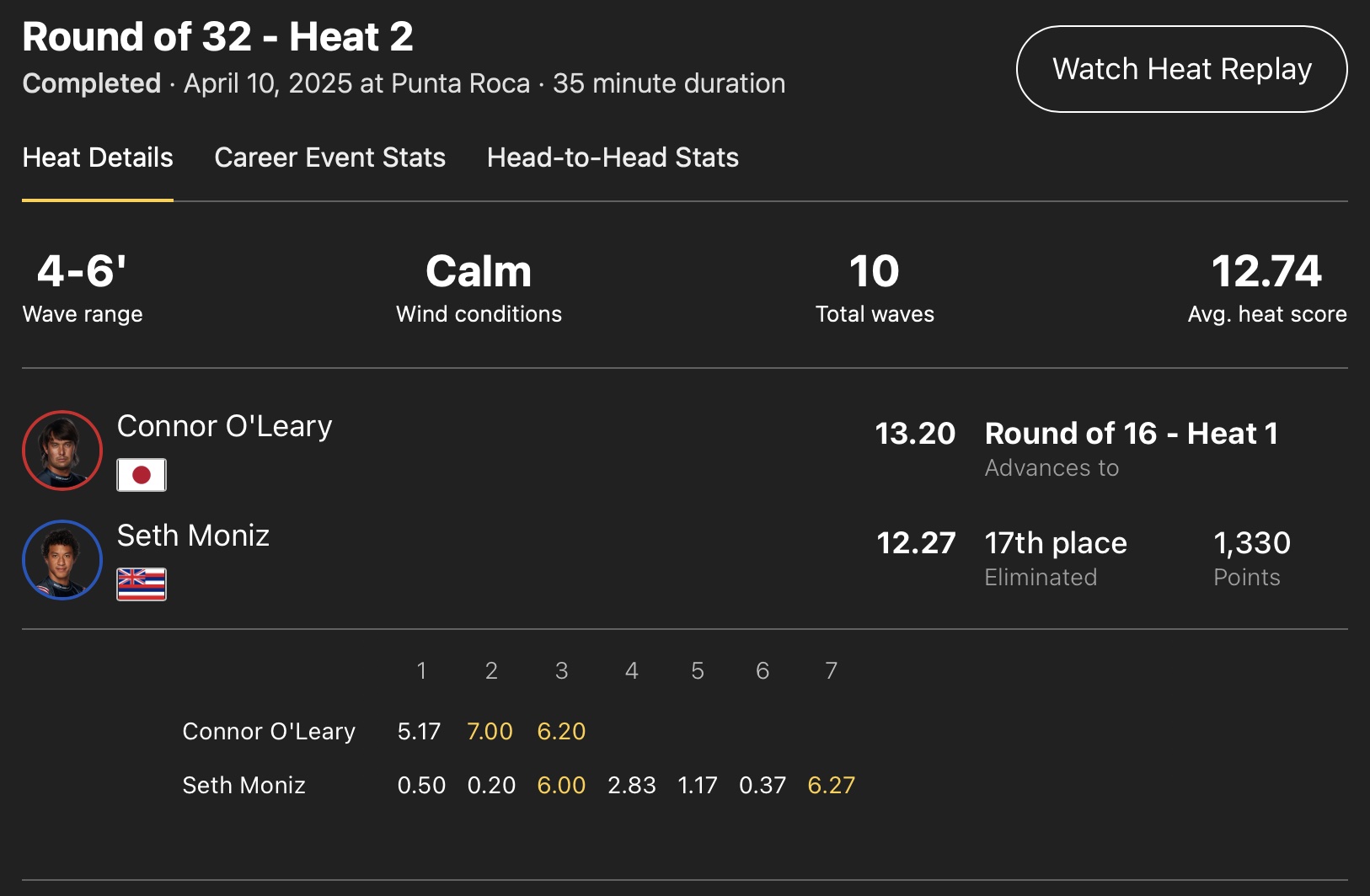The height and width of the screenshot is (896, 1370).
Task: Click Seth Moniz's 6.00 wave score
Action: (561, 786)
